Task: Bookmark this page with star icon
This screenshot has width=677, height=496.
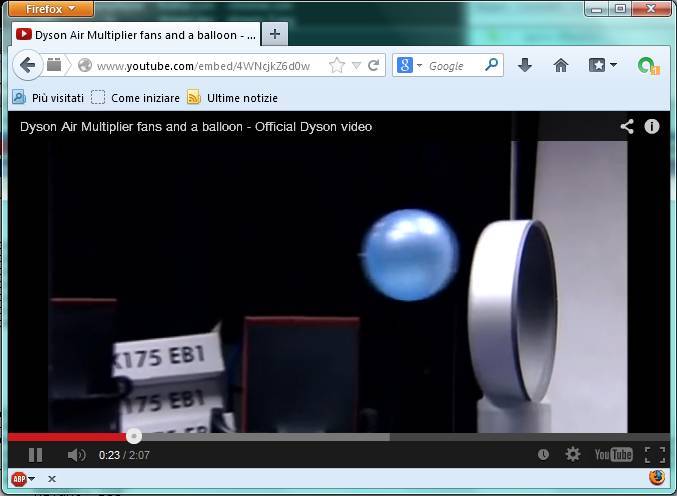Action: click(x=337, y=66)
